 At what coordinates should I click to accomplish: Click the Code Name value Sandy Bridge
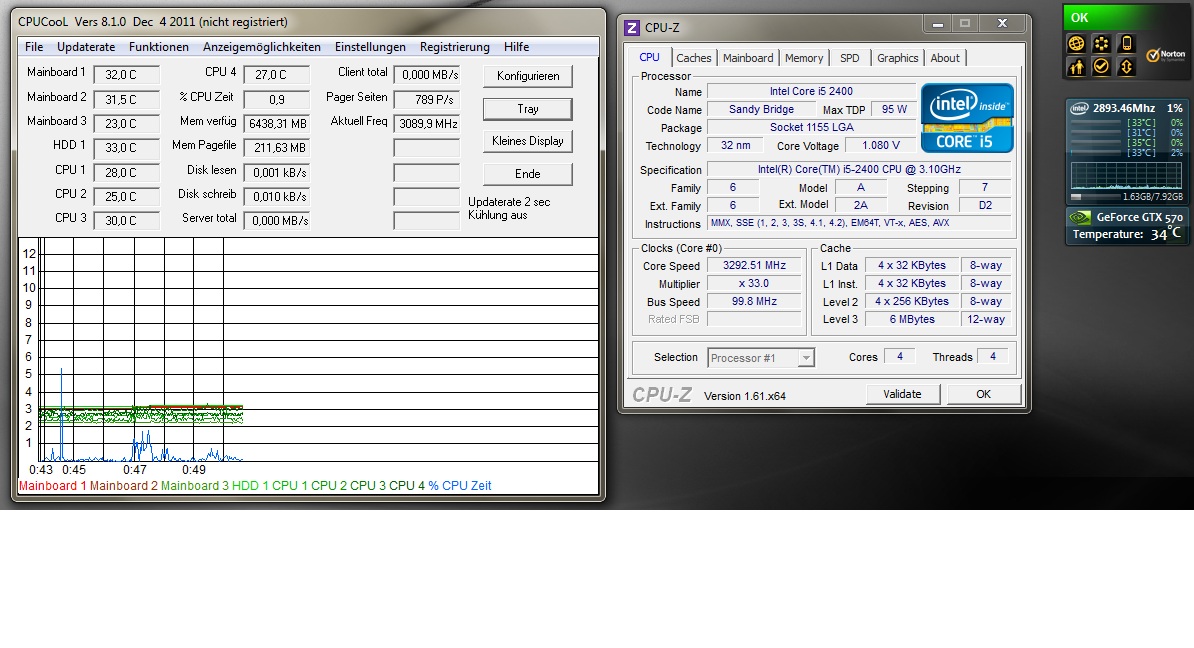[x=761, y=110]
